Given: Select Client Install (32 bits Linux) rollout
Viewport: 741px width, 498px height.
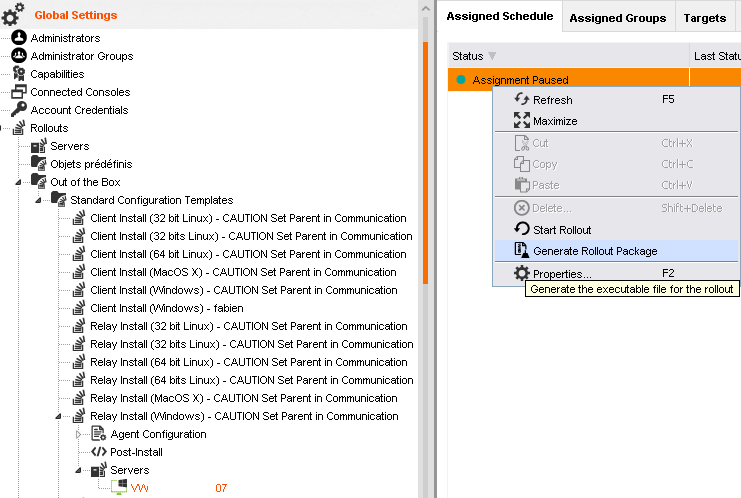Looking at the screenshot, I should [x=251, y=236].
